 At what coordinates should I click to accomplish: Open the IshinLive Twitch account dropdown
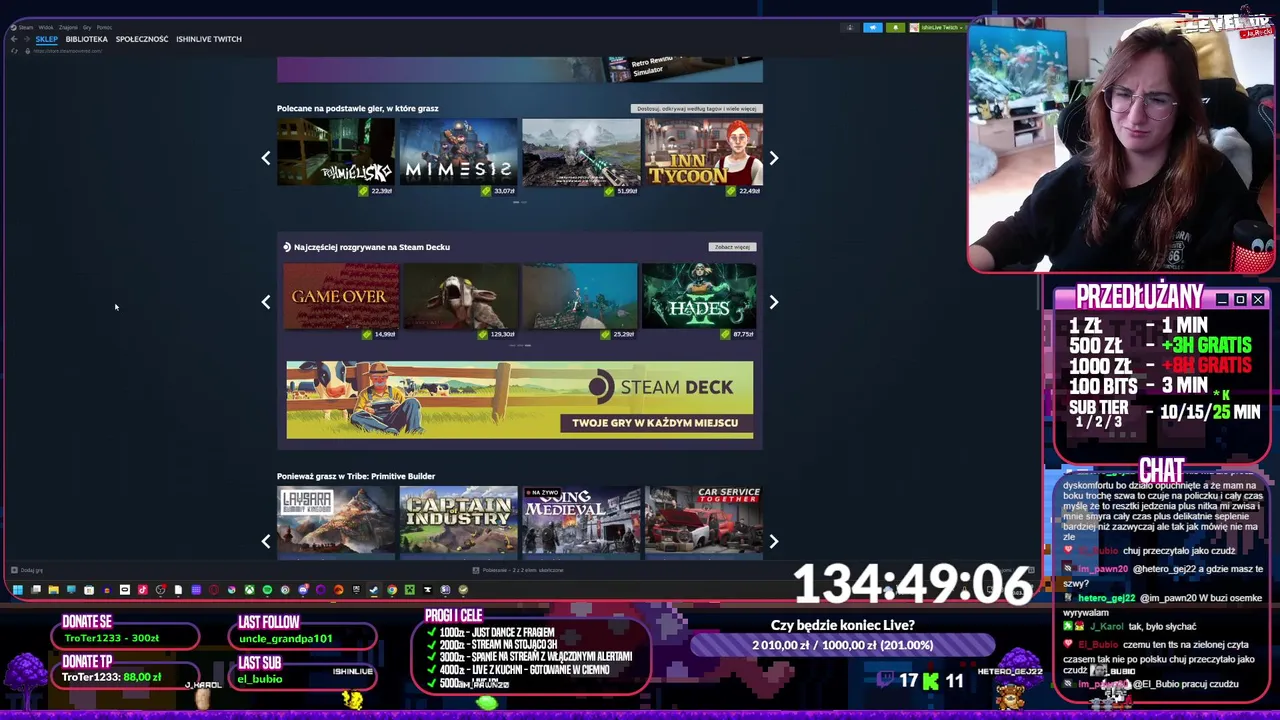[x=936, y=27]
